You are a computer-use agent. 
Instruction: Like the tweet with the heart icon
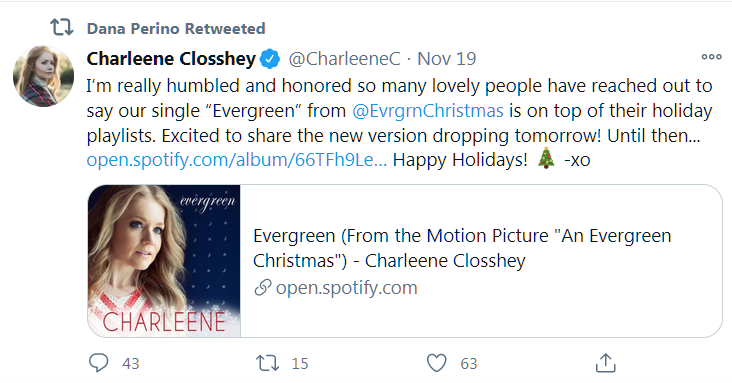coord(437,363)
